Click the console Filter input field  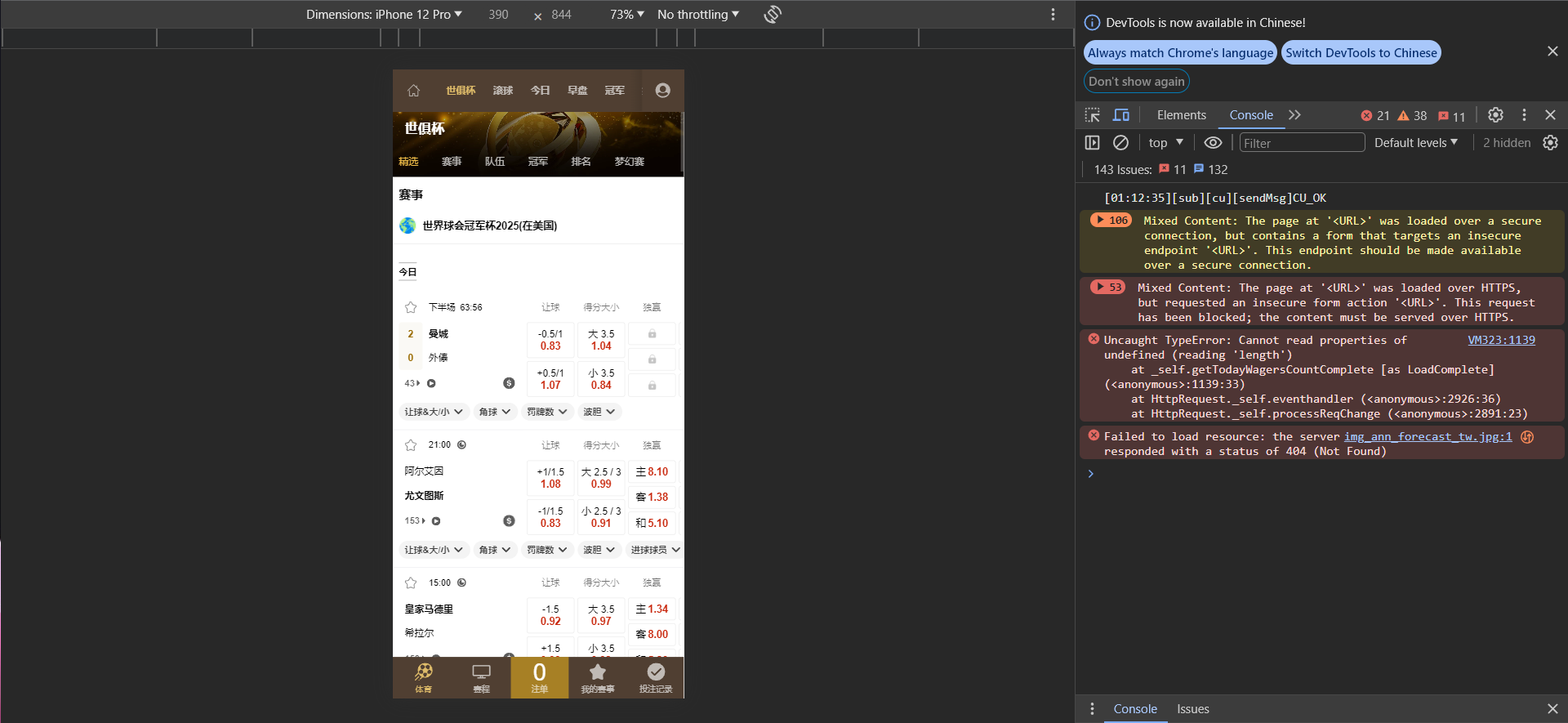click(1301, 143)
